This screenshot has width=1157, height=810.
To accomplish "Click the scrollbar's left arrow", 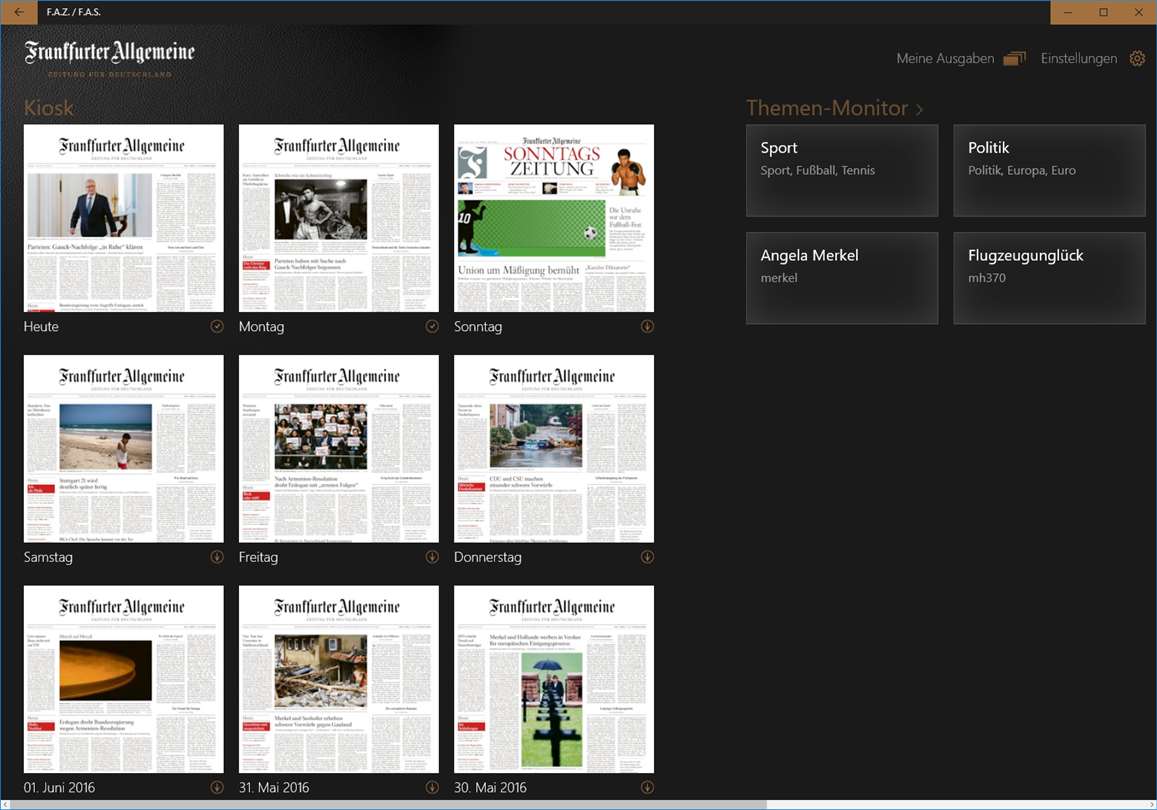I will click(x=5, y=804).
